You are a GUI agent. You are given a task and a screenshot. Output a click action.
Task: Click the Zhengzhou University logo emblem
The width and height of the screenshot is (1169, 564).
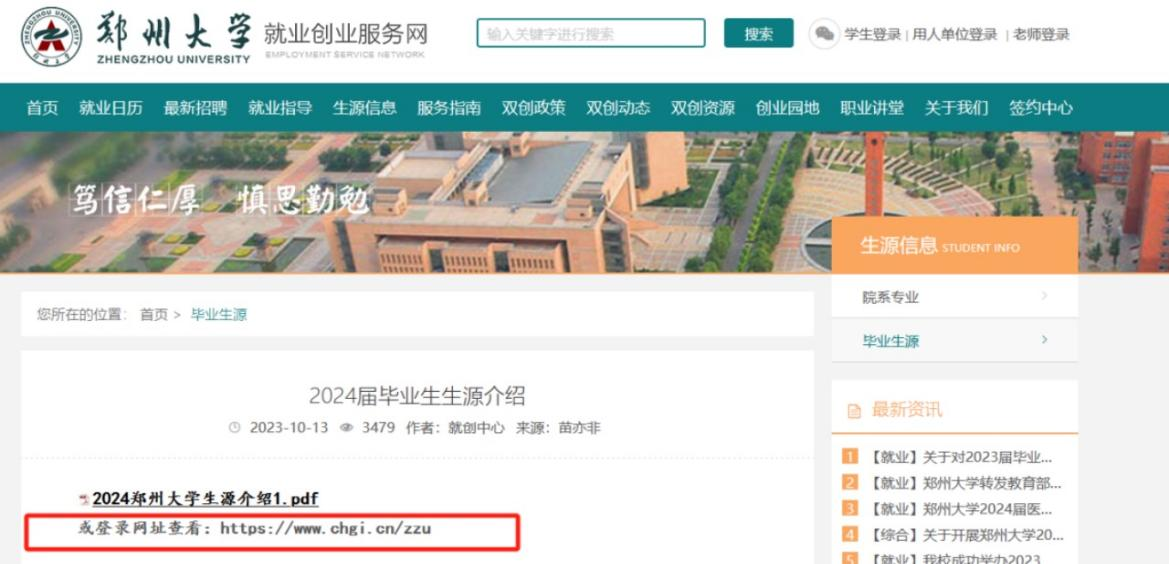coord(51,36)
